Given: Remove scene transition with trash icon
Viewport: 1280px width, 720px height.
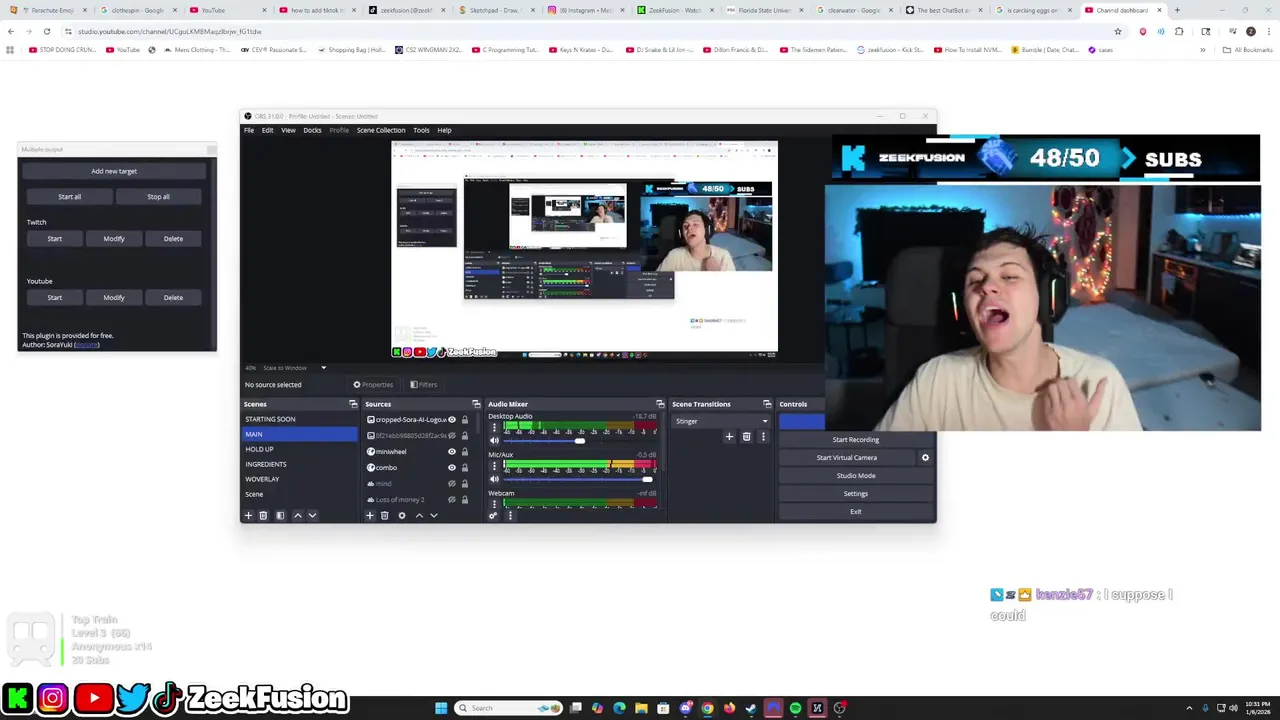Looking at the screenshot, I should point(746,436).
